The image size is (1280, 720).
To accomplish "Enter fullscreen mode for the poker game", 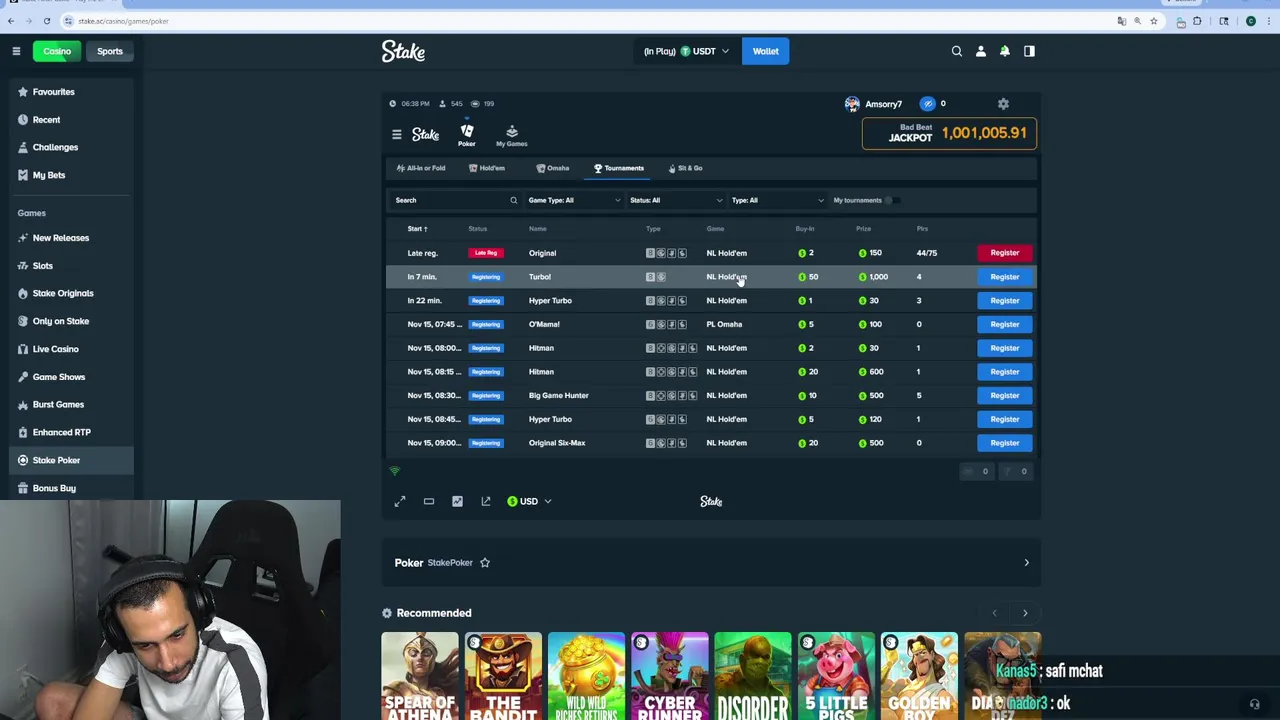I will (x=400, y=501).
